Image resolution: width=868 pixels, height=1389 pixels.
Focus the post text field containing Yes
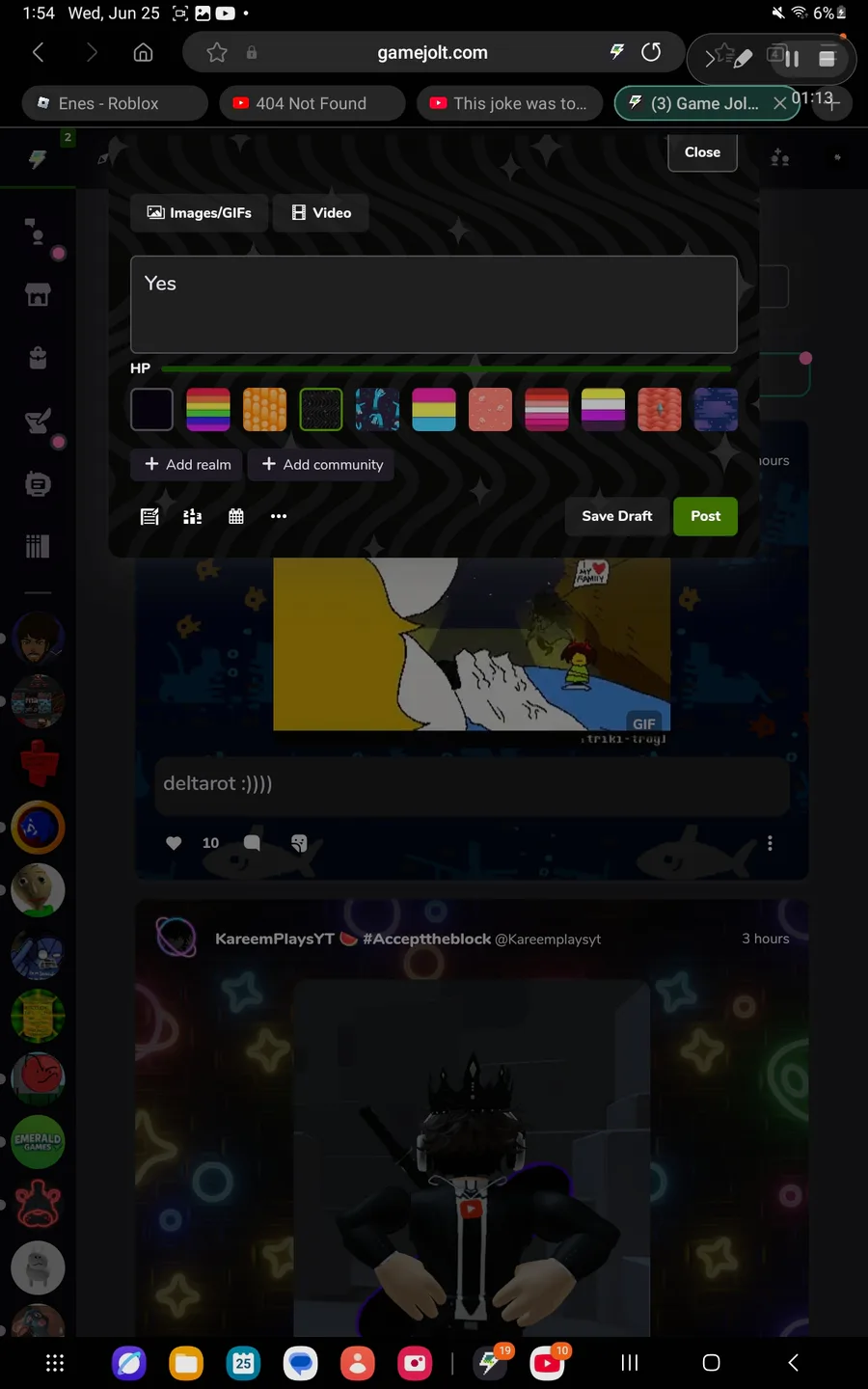434,305
